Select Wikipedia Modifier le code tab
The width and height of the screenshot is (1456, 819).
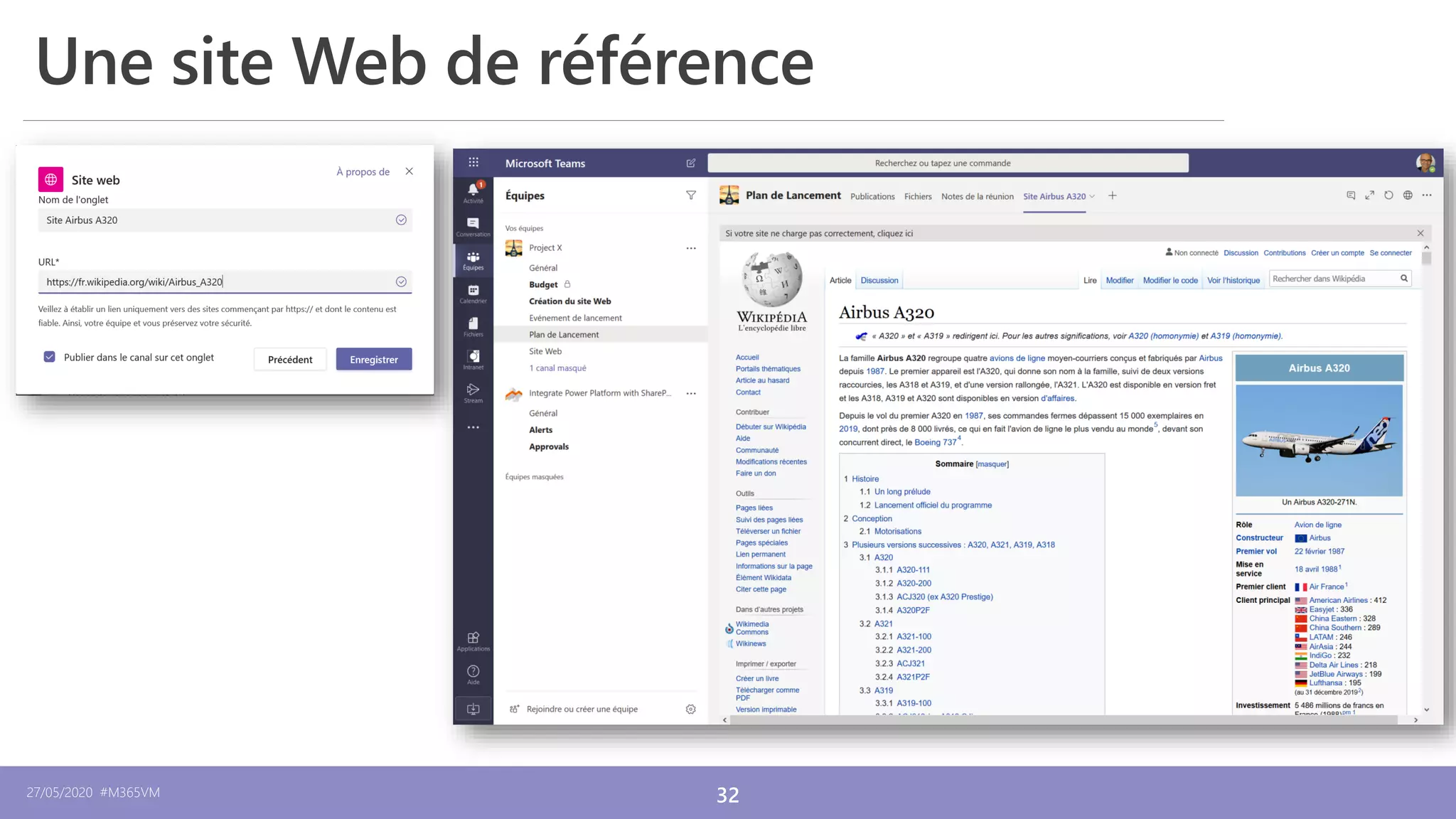[1170, 280]
